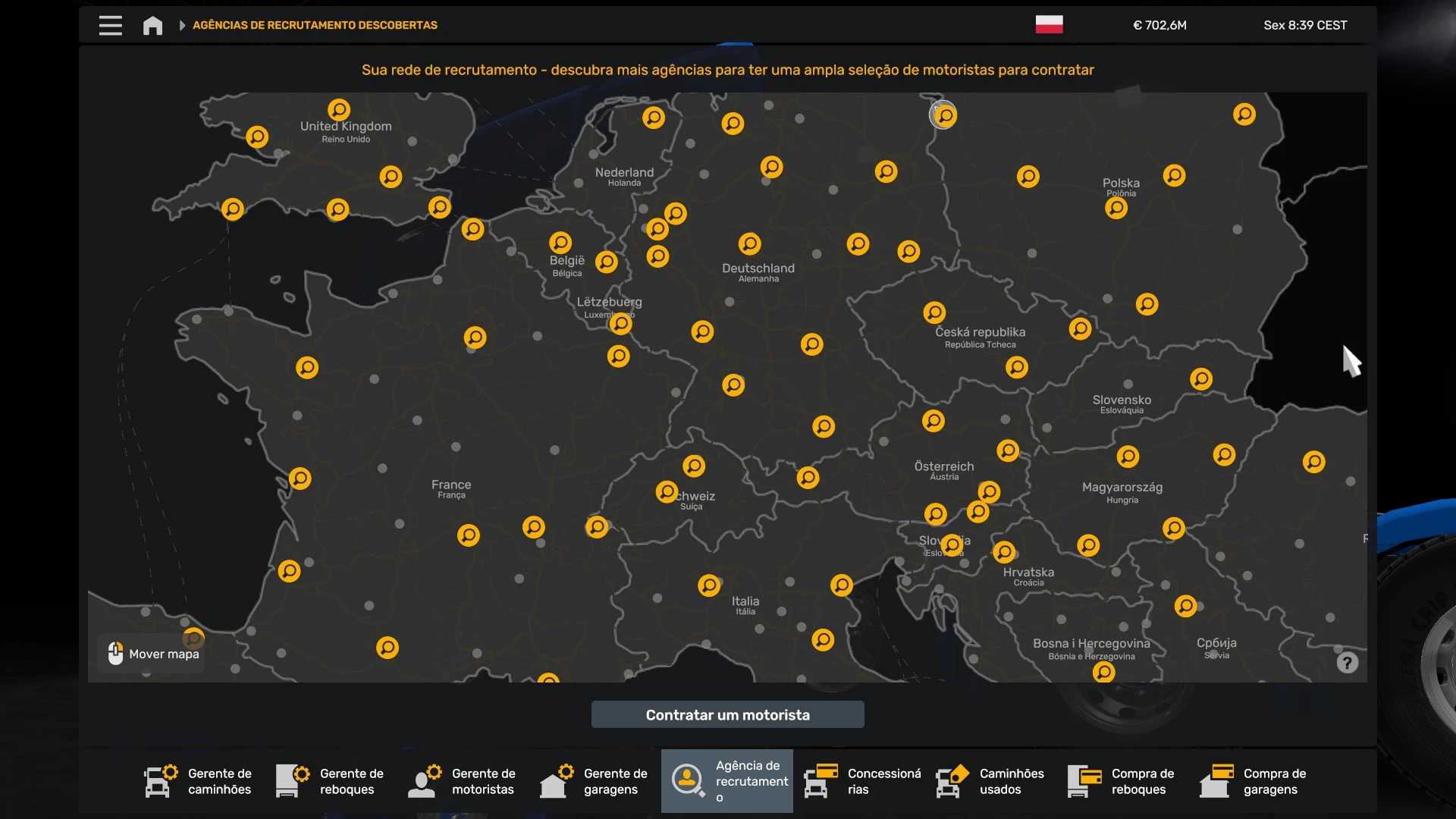Image resolution: width=1456 pixels, height=819 pixels.
Task: Open the hamburger main menu
Action: pos(110,25)
